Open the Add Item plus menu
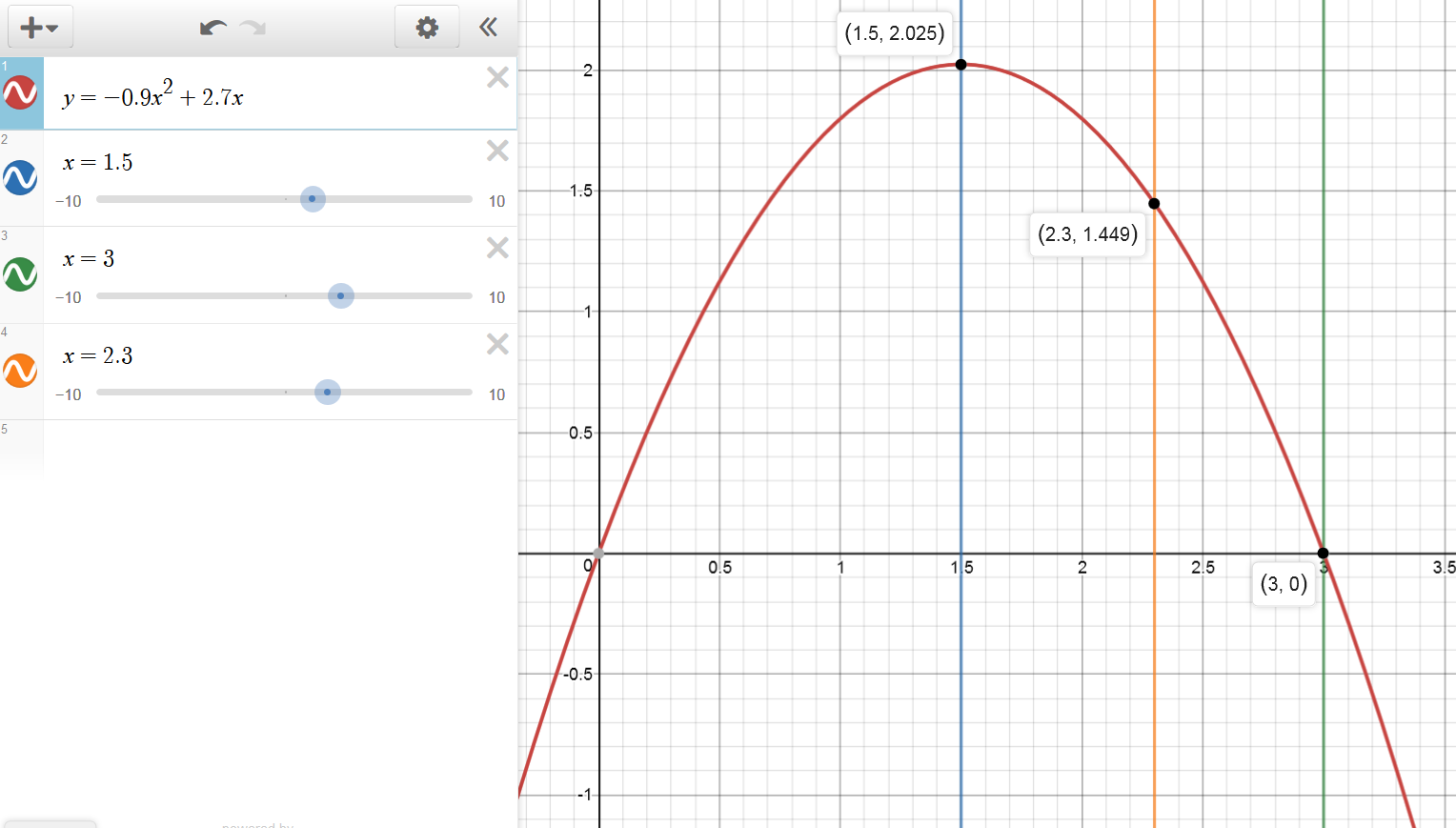The image size is (1456, 828). click(x=40, y=28)
